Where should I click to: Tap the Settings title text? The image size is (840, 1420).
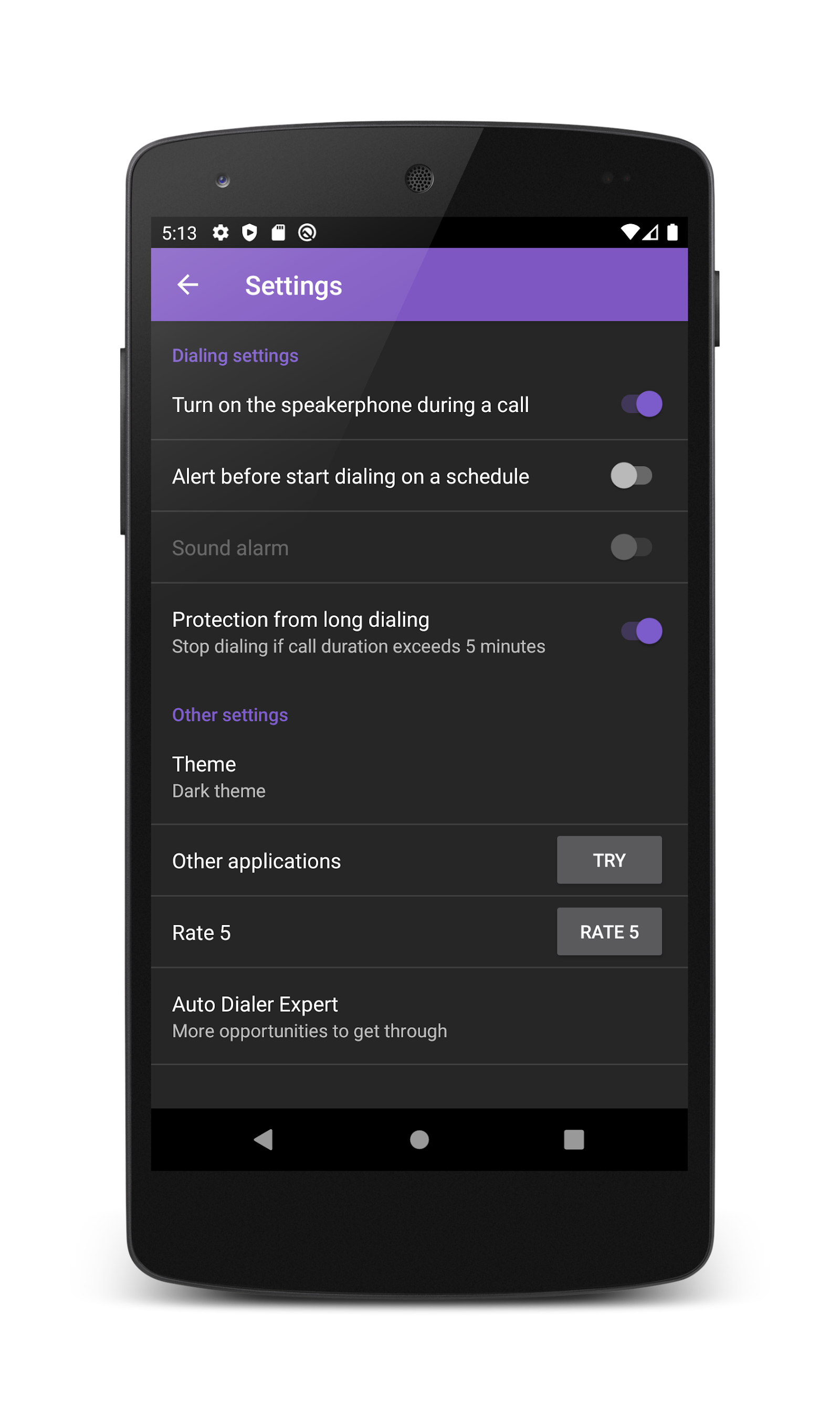pyautogui.click(x=294, y=286)
